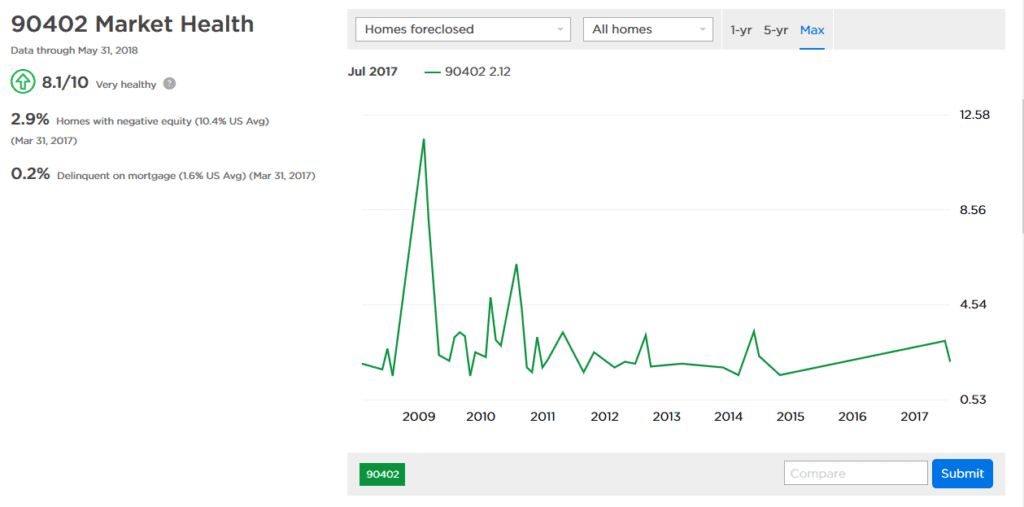Click the green up-arrow market health icon
This screenshot has width=1024, height=507.
[x=23, y=84]
